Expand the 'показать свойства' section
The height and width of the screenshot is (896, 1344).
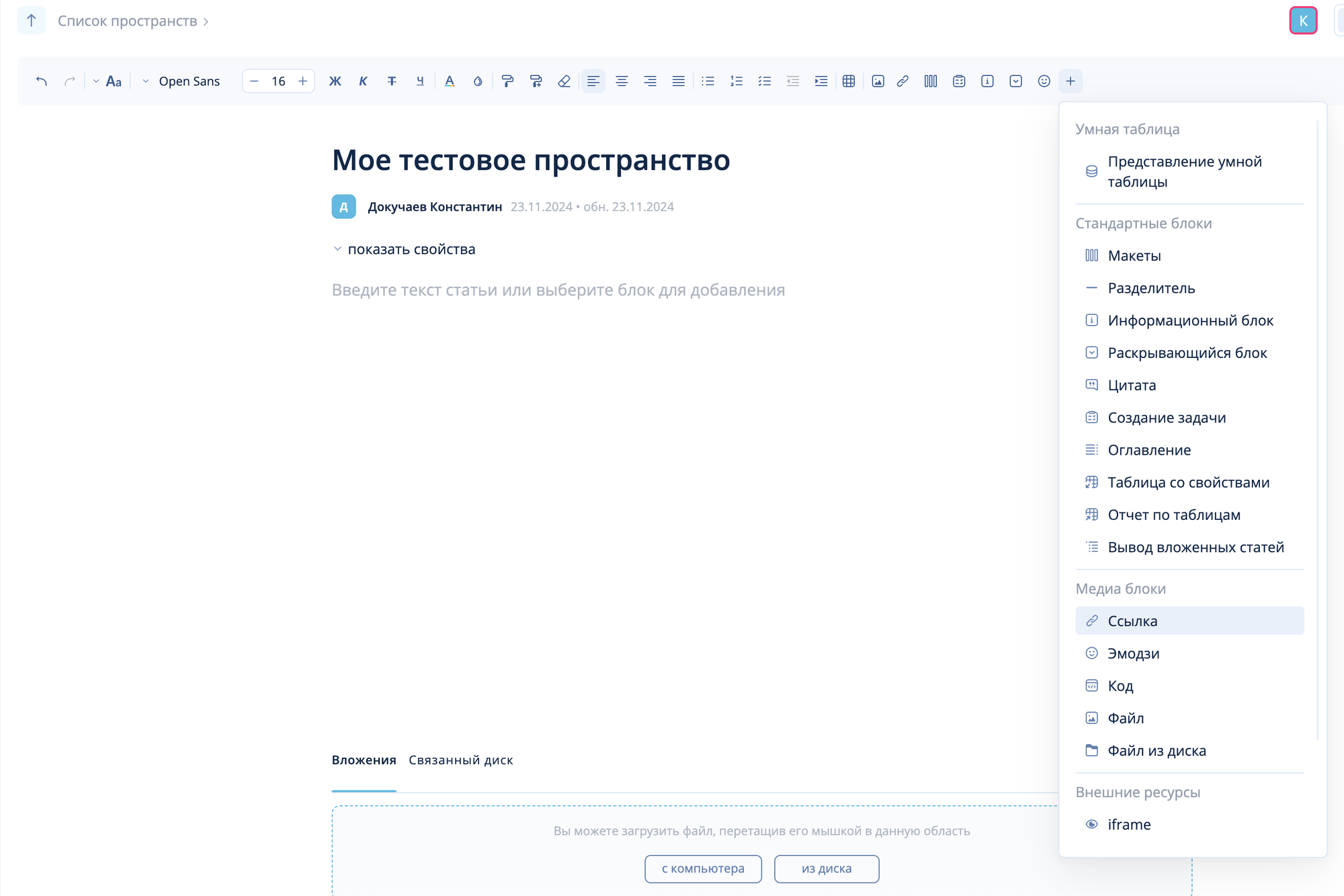404,249
